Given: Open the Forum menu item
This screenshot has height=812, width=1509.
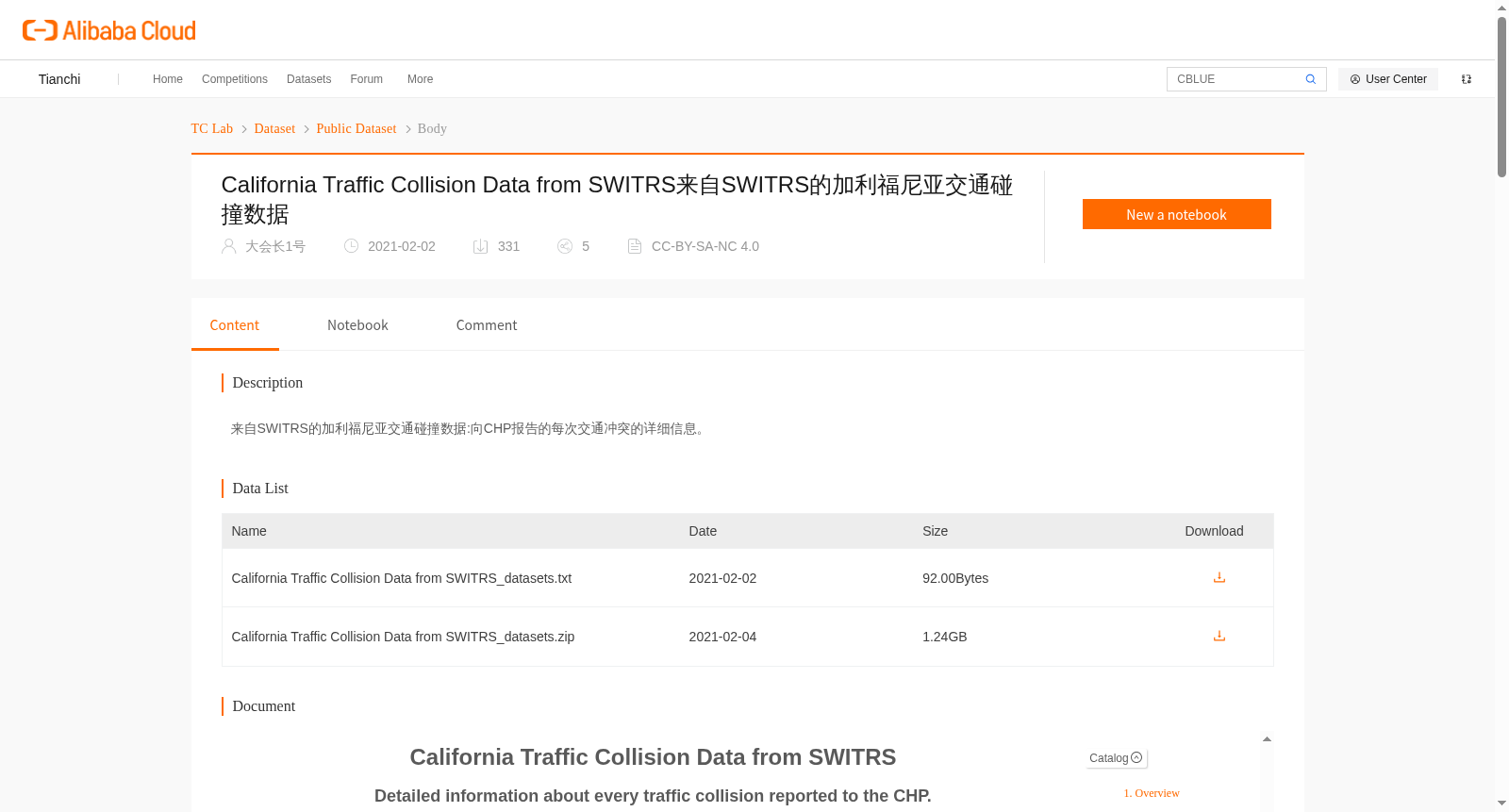Looking at the screenshot, I should tap(367, 79).
